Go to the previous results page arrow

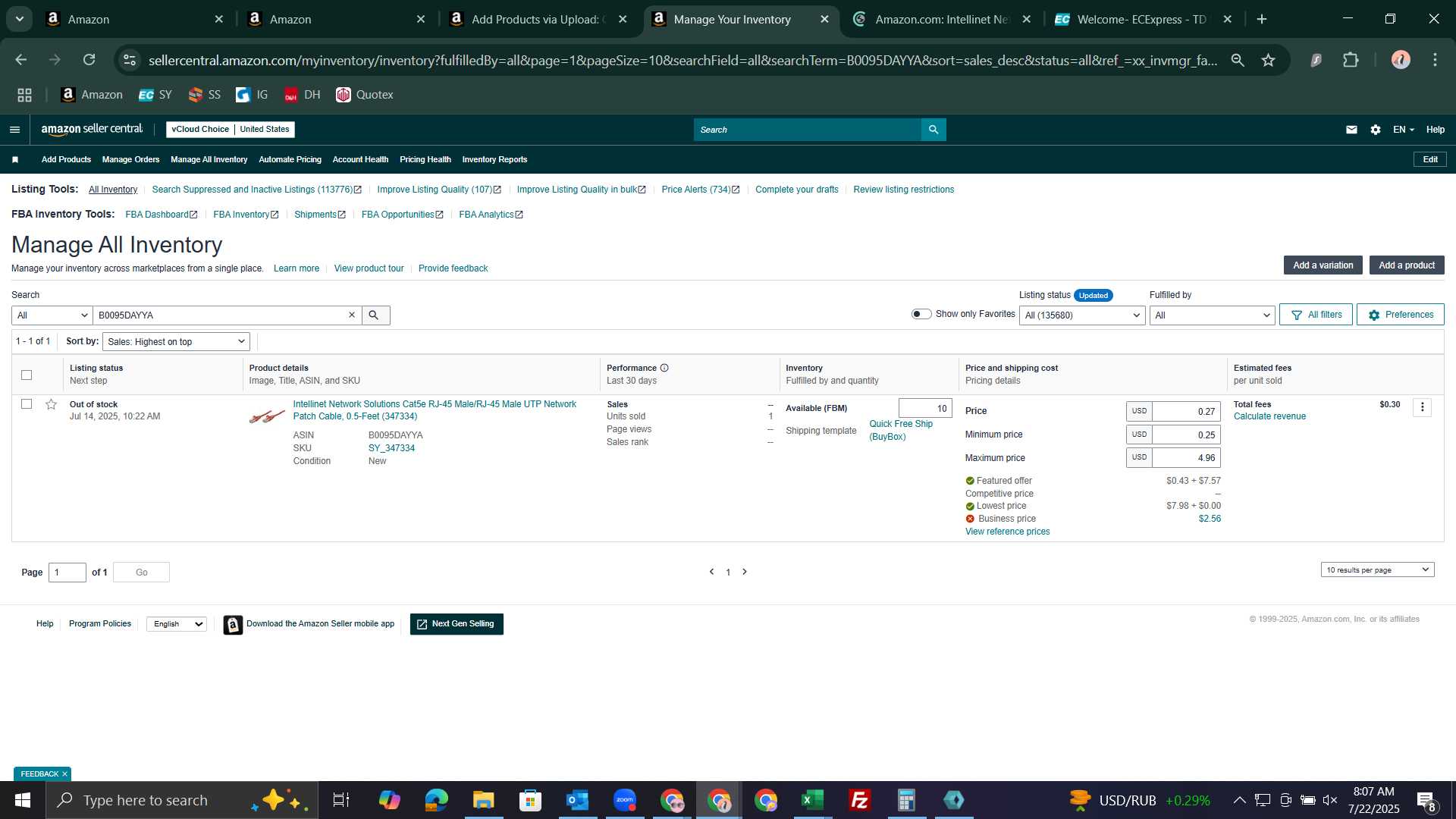[x=711, y=573]
